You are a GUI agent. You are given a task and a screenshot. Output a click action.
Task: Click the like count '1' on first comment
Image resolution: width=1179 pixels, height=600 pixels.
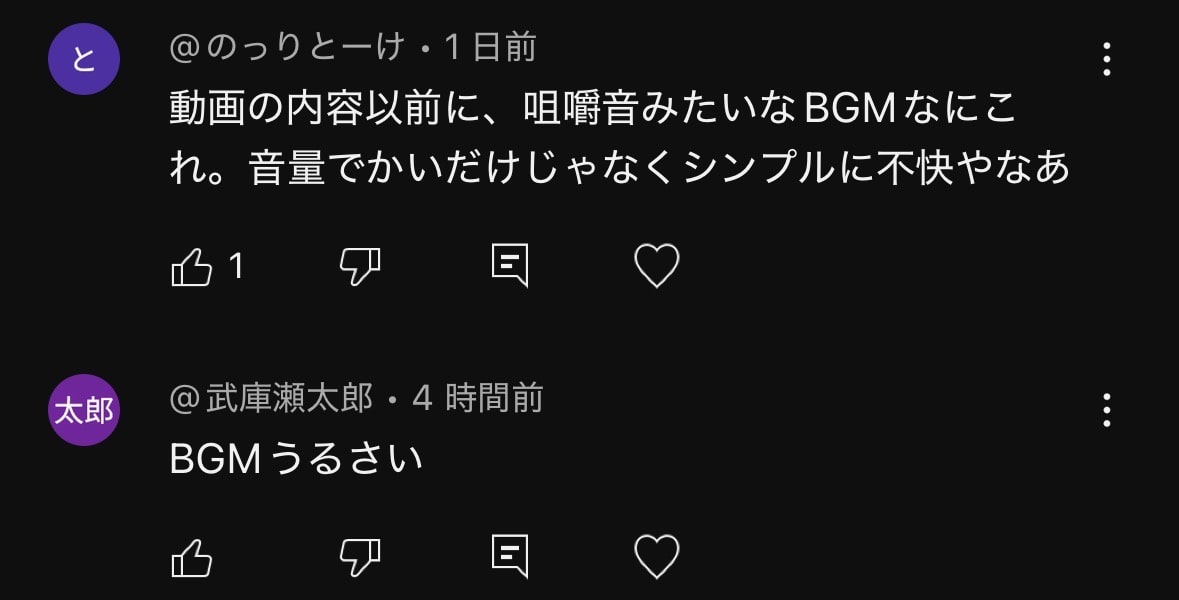pos(236,267)
